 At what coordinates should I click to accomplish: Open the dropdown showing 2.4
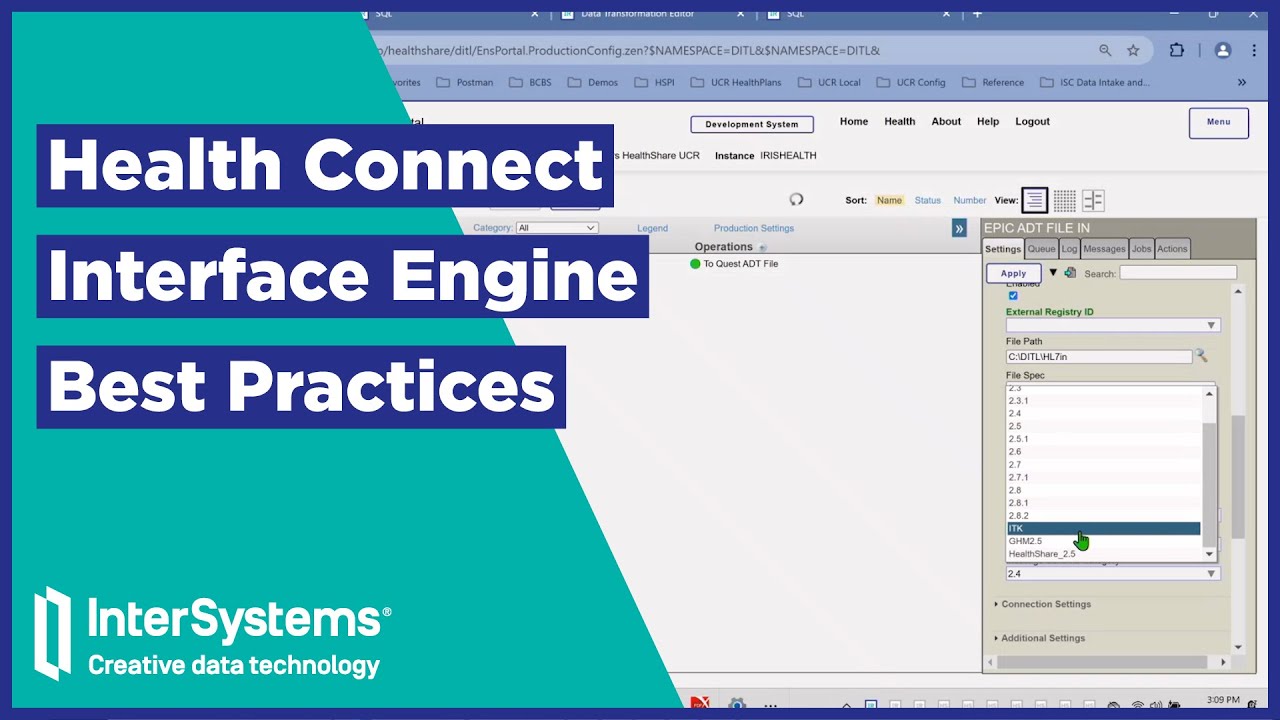[x=1113, y=574]
